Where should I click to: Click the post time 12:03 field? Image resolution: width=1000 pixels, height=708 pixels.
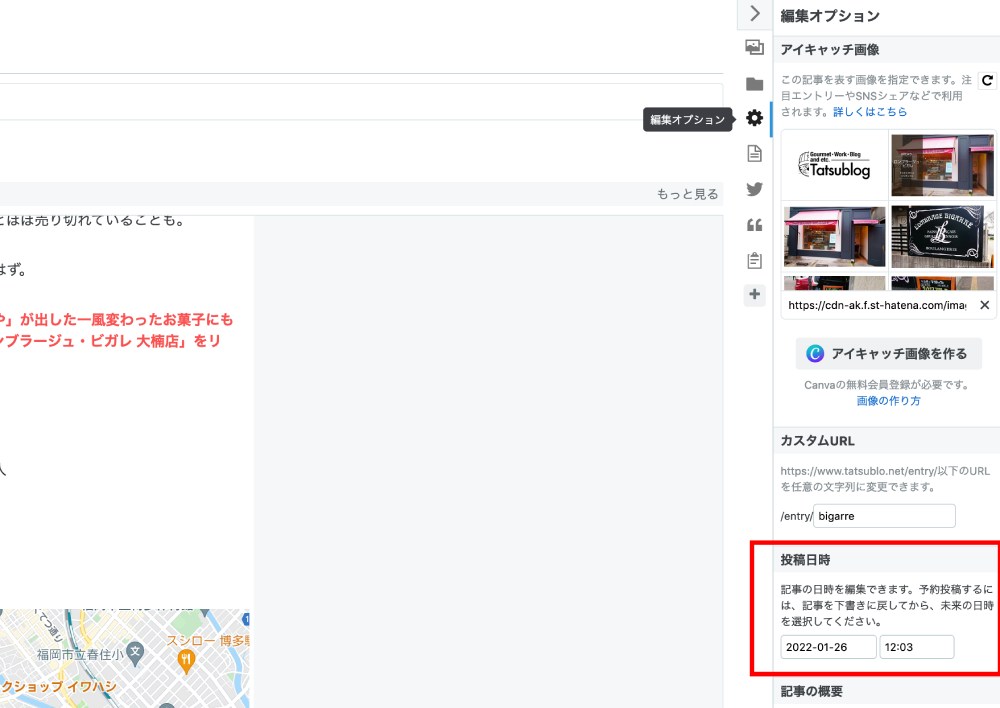[x=916, y=647]
